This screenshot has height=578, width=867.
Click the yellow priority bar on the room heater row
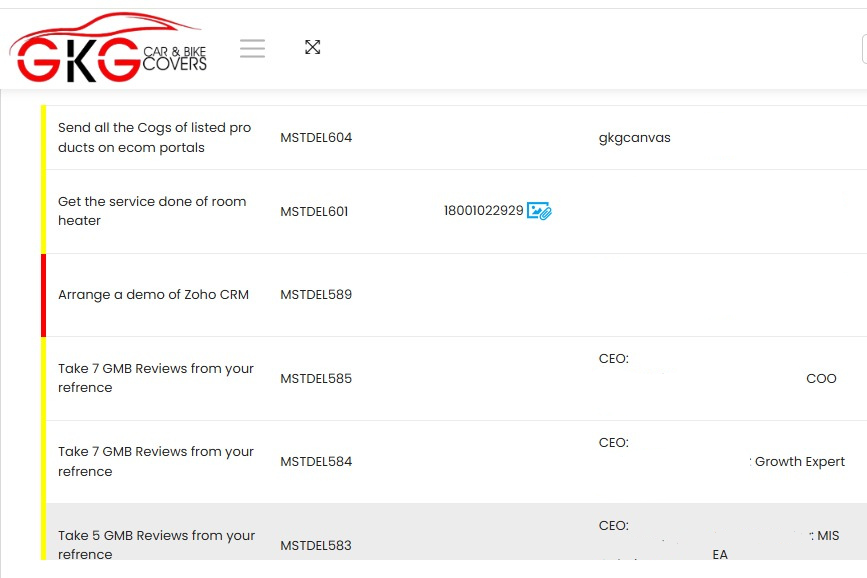pyautogui.click(x=43, y=211)
